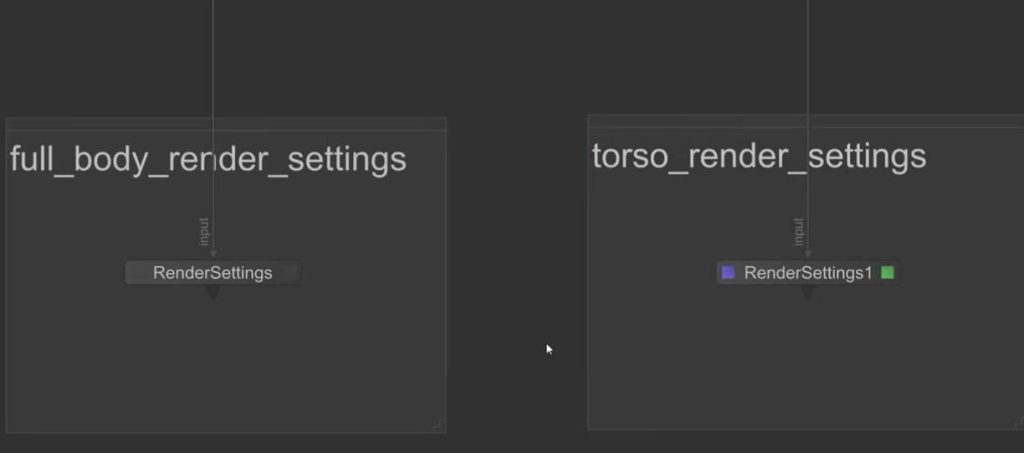Toggle the blue view flag on RenderSettings1
The height and width of the screenshot is (453, 1024).
[x=728, y=273]
